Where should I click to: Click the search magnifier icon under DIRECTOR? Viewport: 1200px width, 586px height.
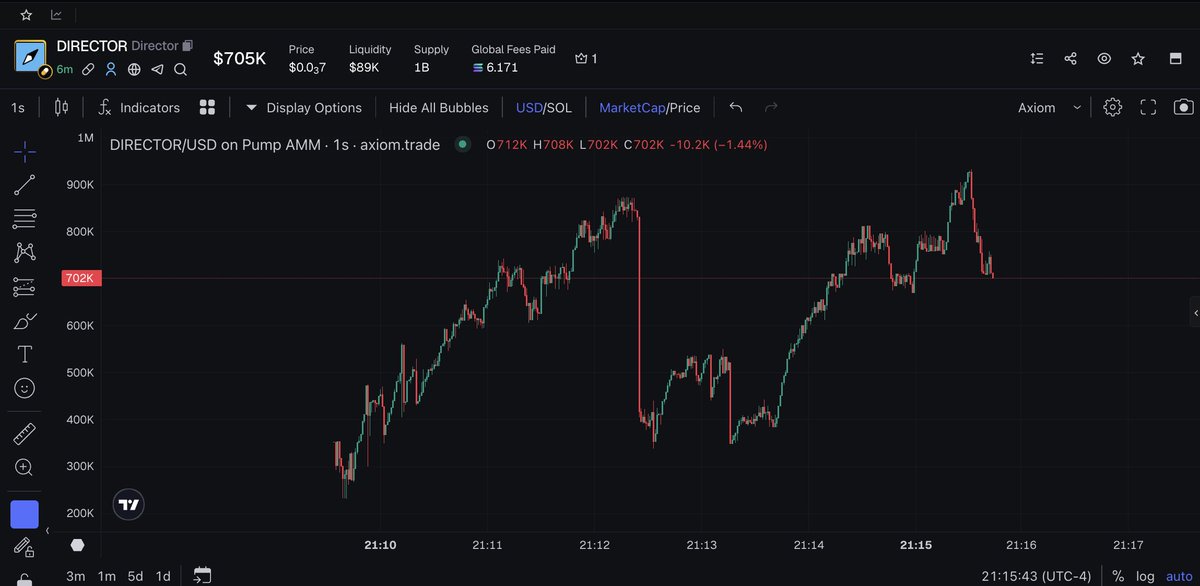[x=180, y=70]
